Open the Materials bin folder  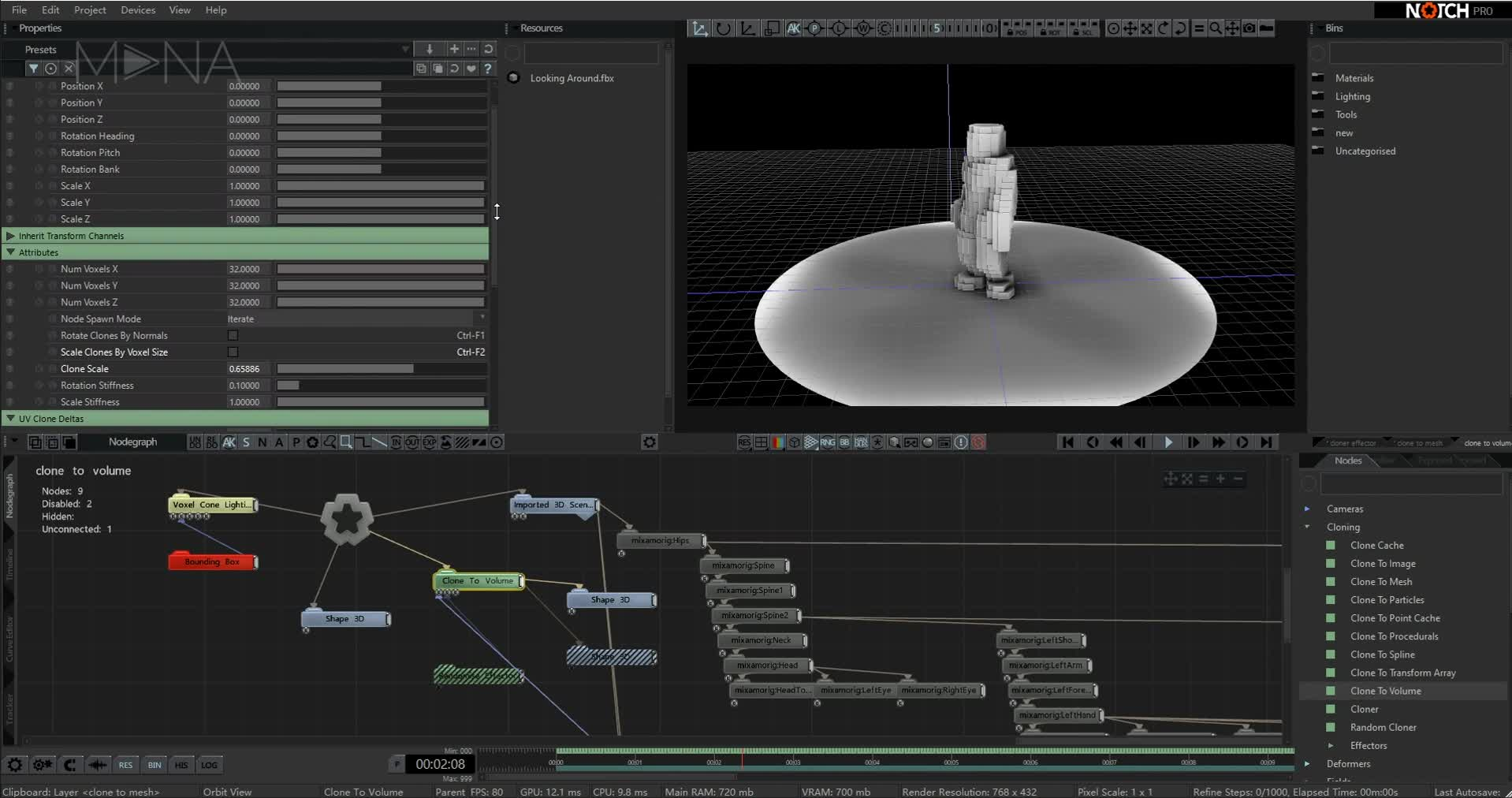[1354, 78]
